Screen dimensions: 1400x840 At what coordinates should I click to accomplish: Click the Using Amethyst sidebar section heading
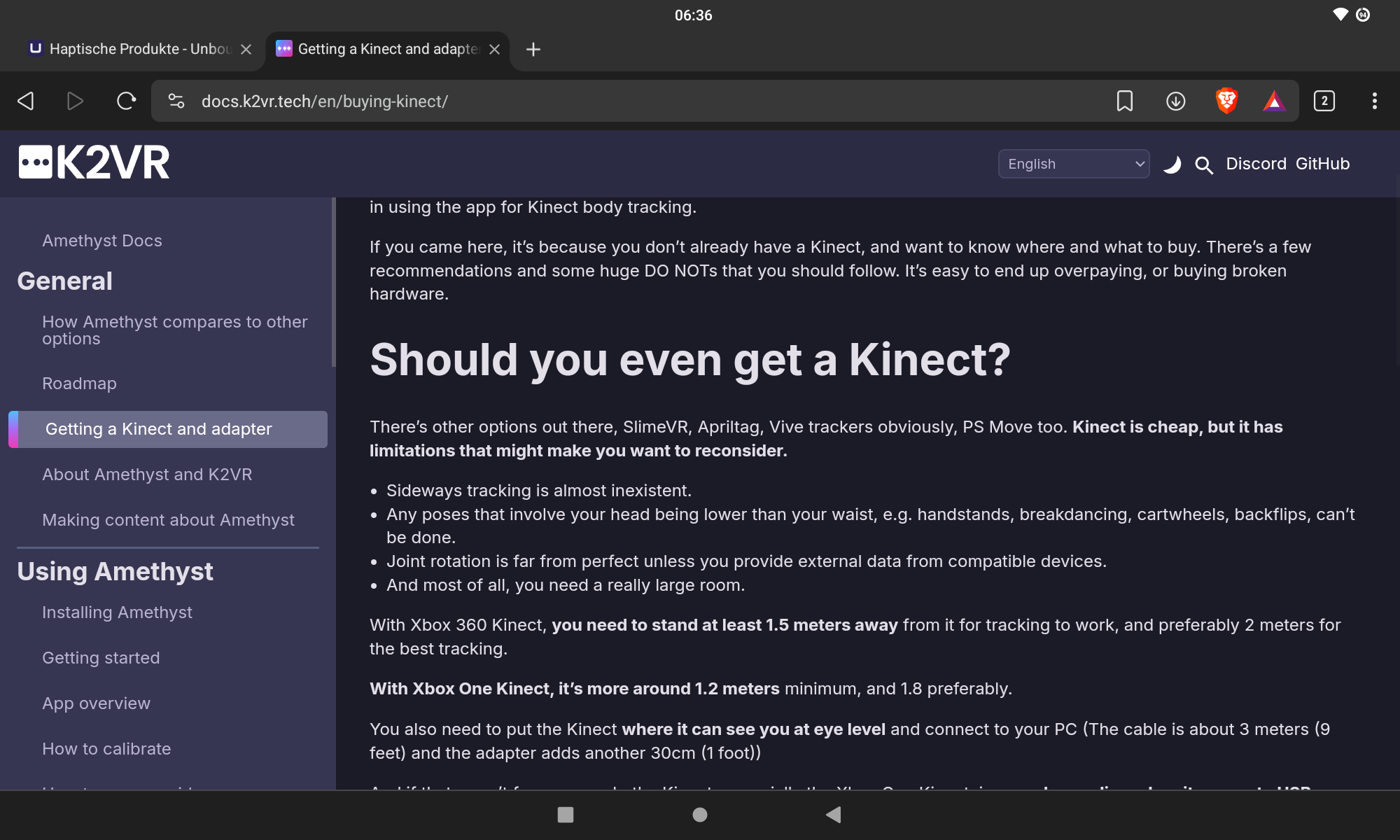tap(115, 571)
